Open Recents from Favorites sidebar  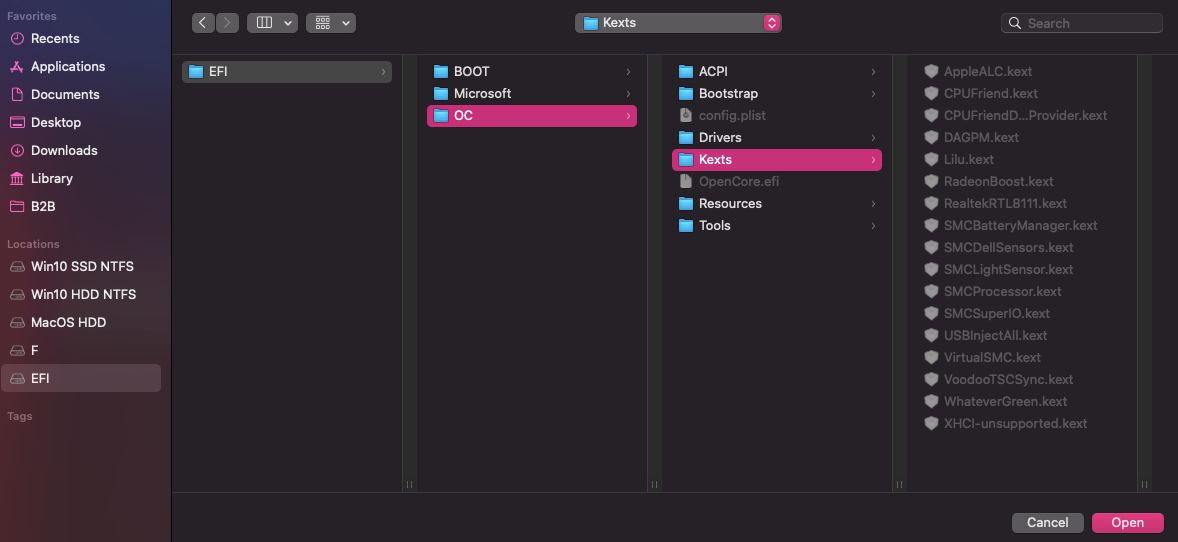click(x=81, y=38)
